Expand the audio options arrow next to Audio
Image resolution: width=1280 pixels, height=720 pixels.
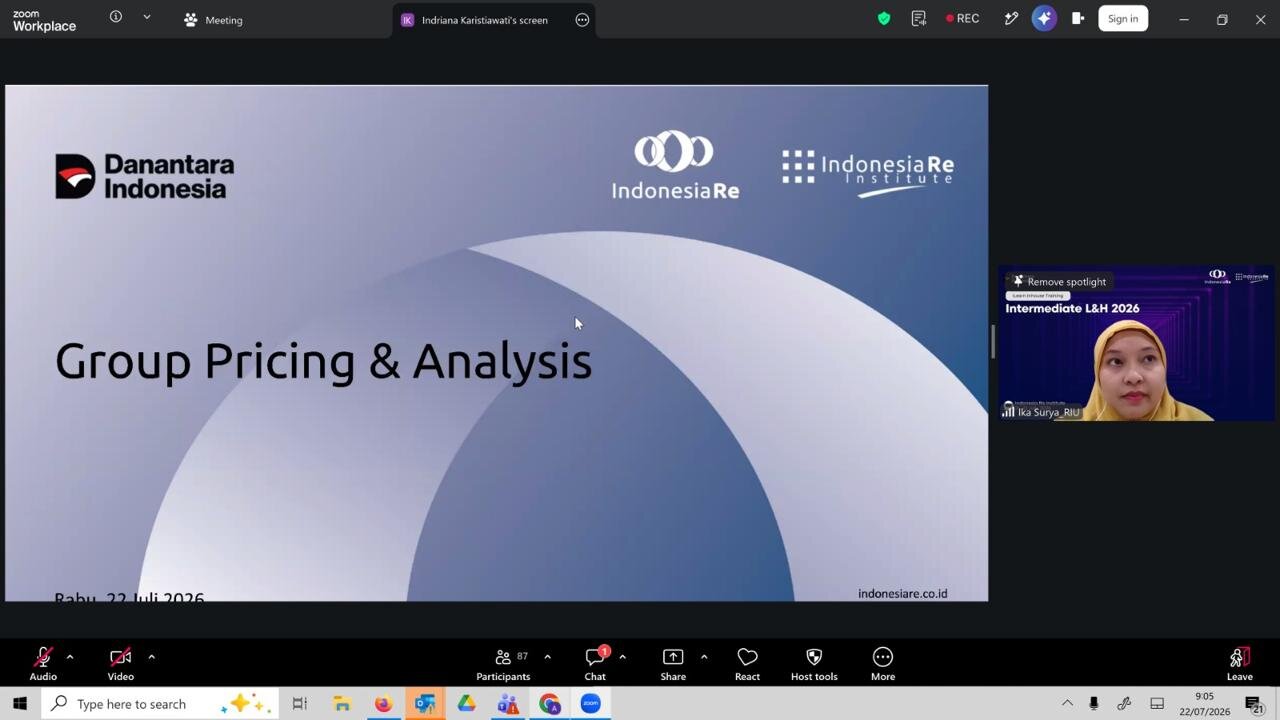70,657
